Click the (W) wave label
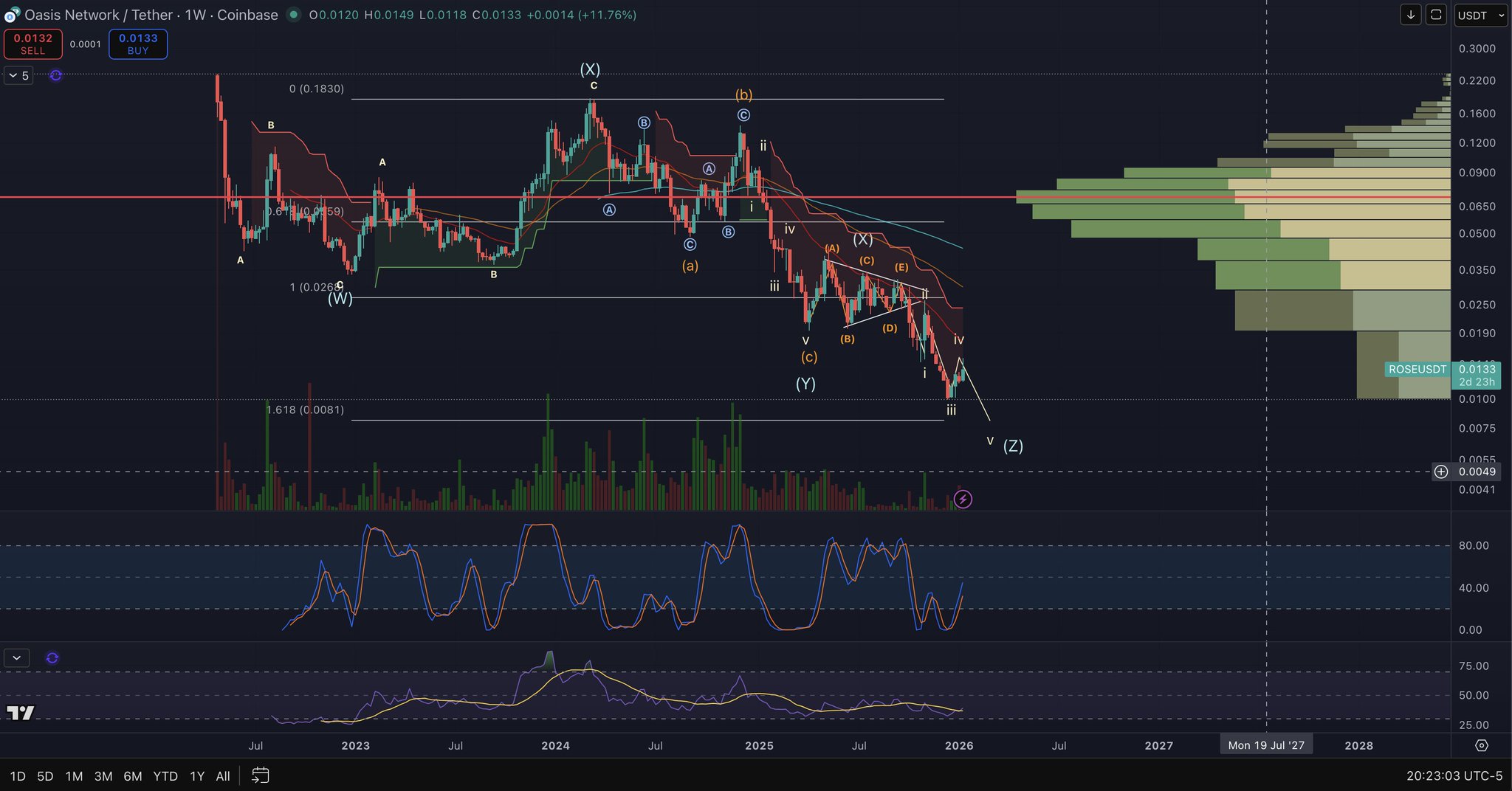Screen dimensions: 1512x791 [x=340, y=299]
